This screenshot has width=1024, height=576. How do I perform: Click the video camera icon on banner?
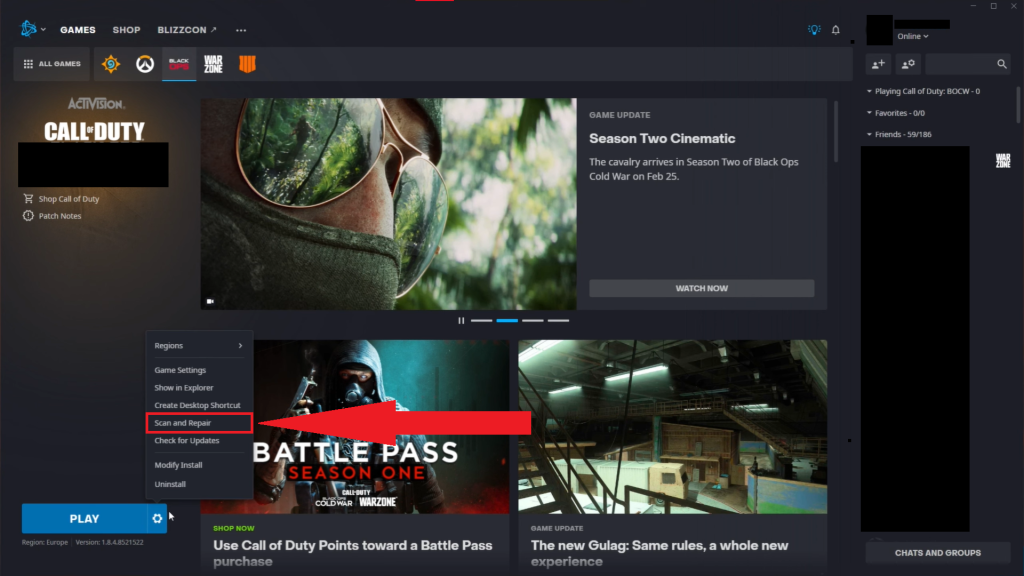(210, 302)
